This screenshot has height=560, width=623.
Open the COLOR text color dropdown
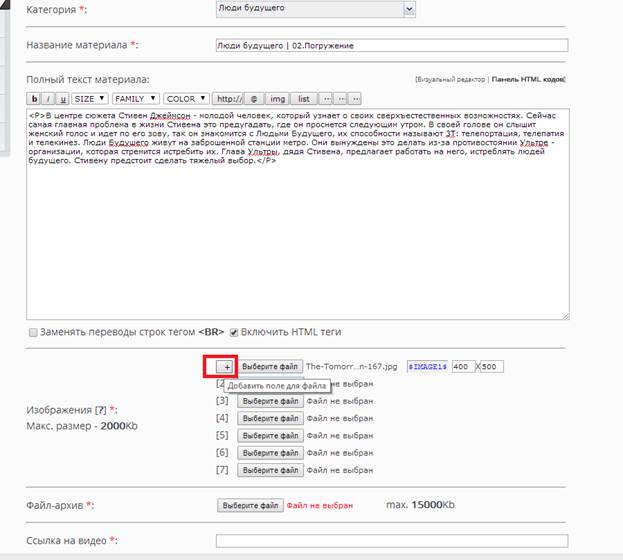point(186,99)
